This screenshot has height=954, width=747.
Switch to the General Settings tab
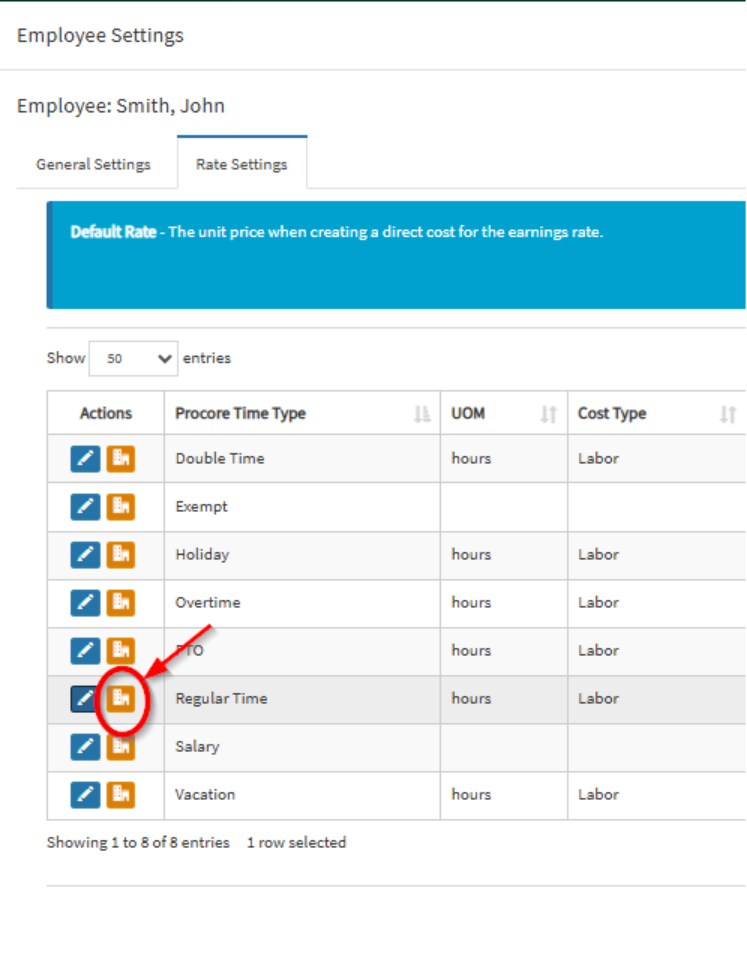(x=93, y=164)
